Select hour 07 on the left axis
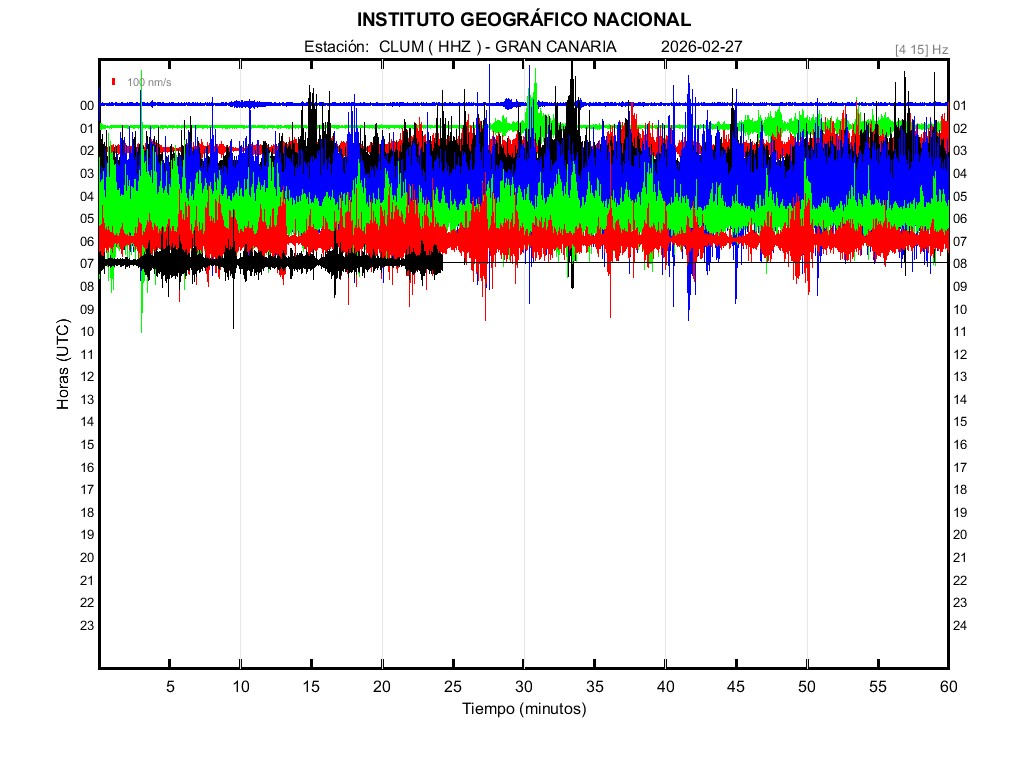Screen dimensions: 1024x768 pos(87,263)
